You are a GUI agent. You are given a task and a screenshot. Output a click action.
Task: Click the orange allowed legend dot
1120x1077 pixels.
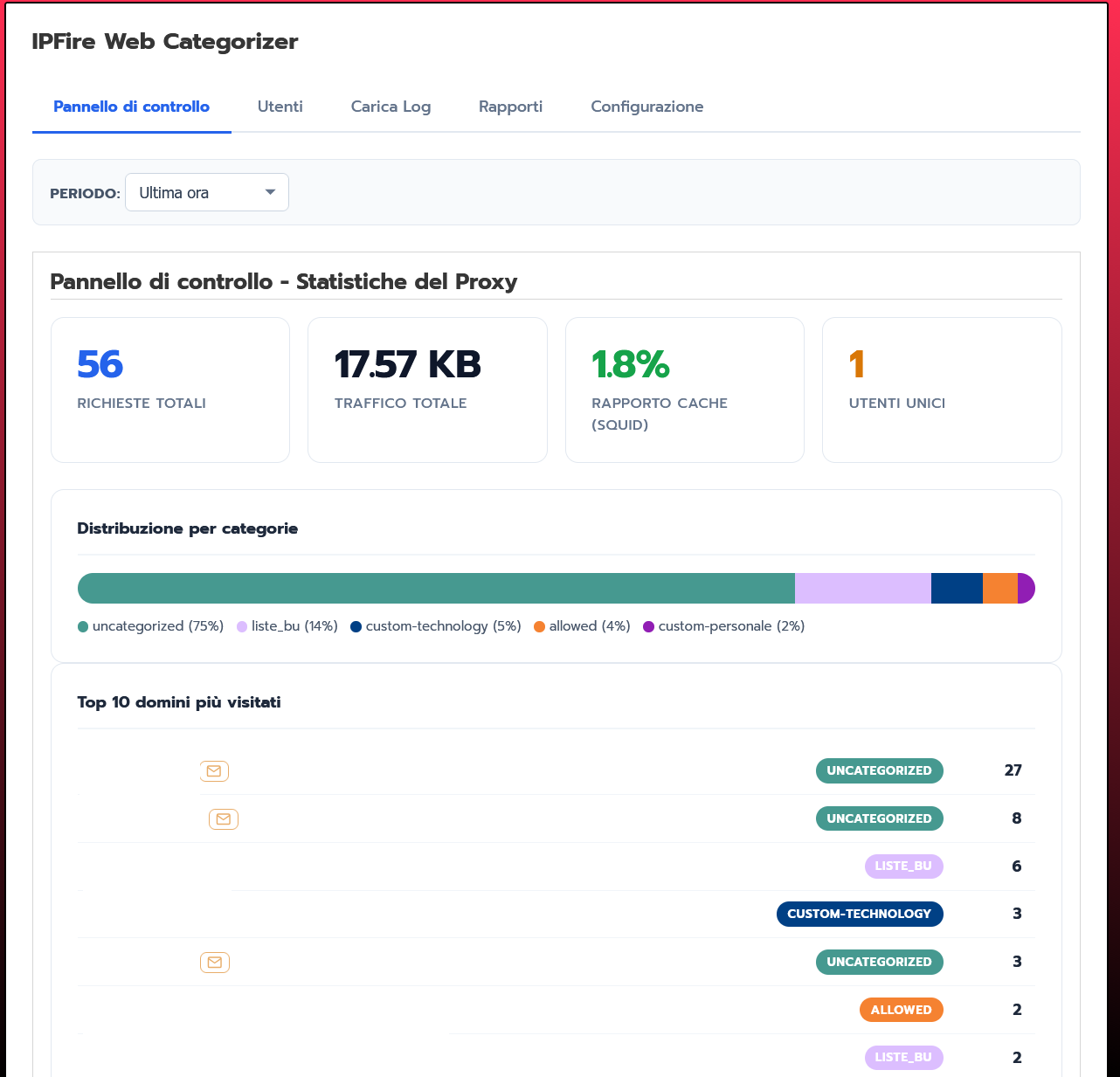tap(539, 627)
